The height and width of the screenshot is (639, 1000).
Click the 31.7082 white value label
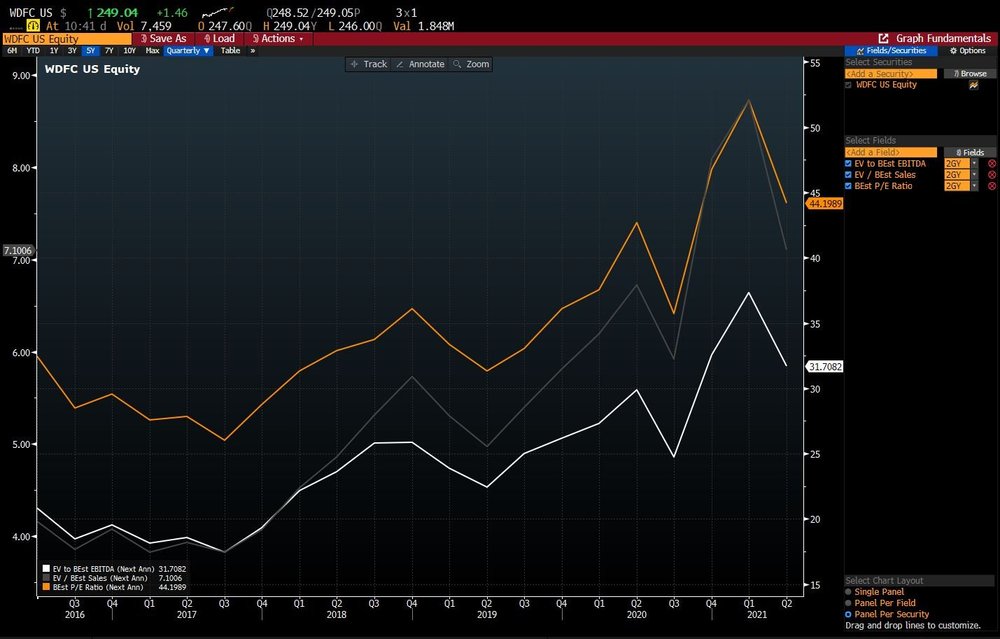(825, 367)
